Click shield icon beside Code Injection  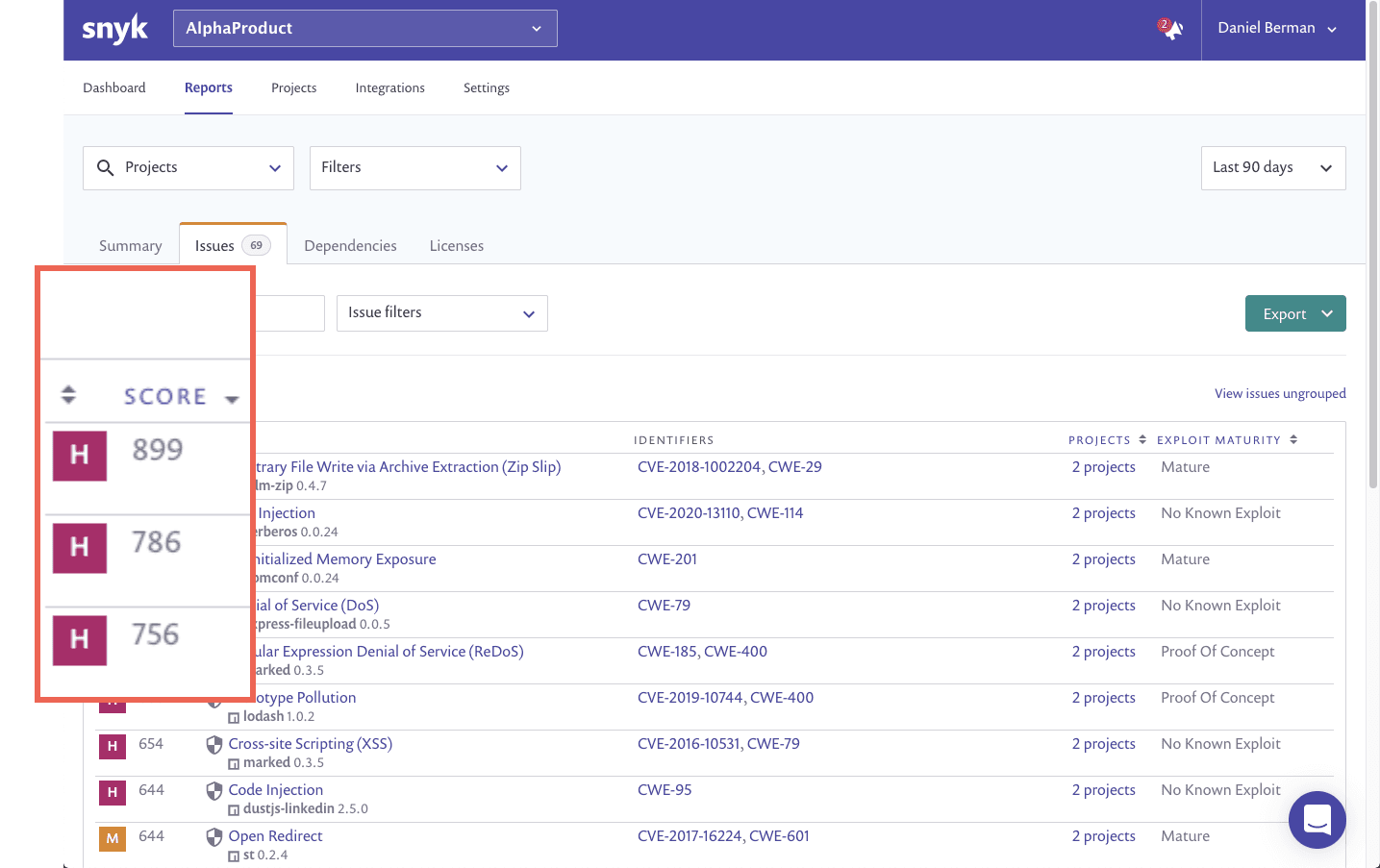pyautogui.click(x=214, y=791)
